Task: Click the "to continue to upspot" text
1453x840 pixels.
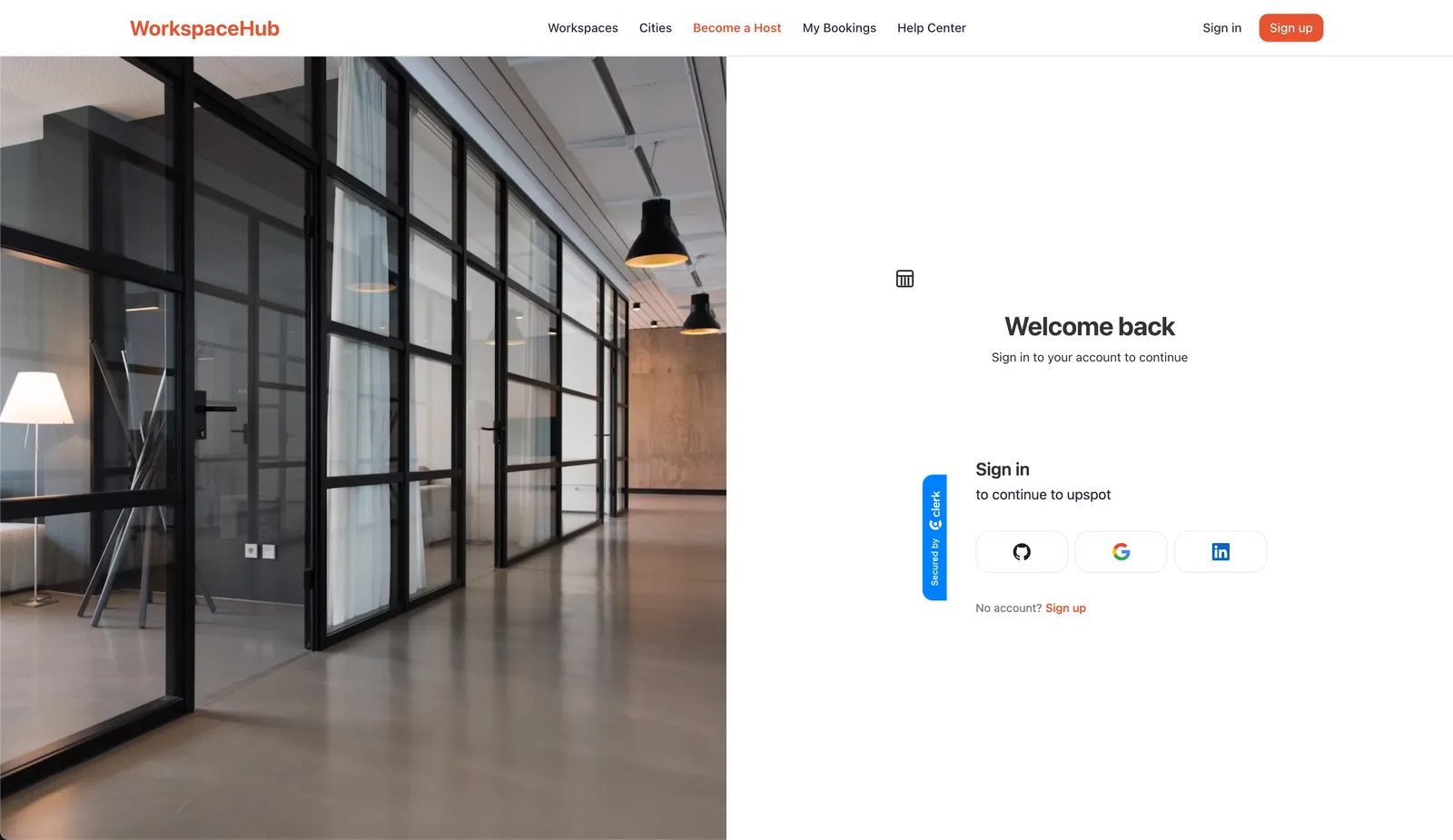Action: coord(1043,495)
